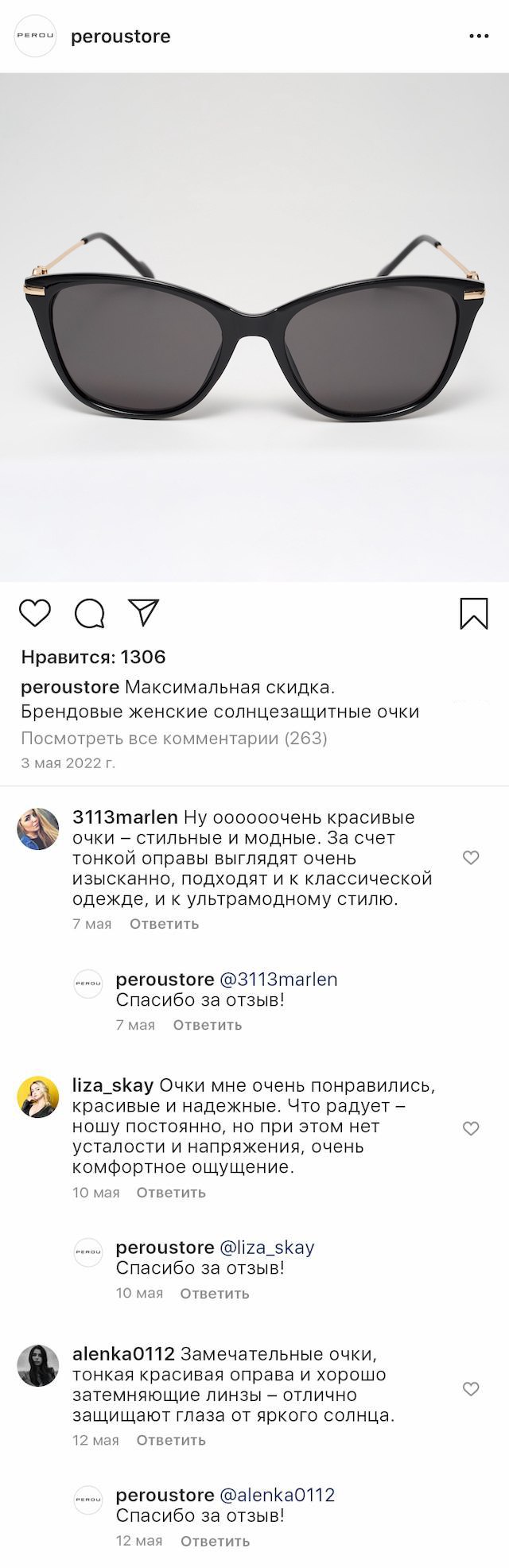
Task: Open the Perou logo avatar in header
Action: (36, 37)
